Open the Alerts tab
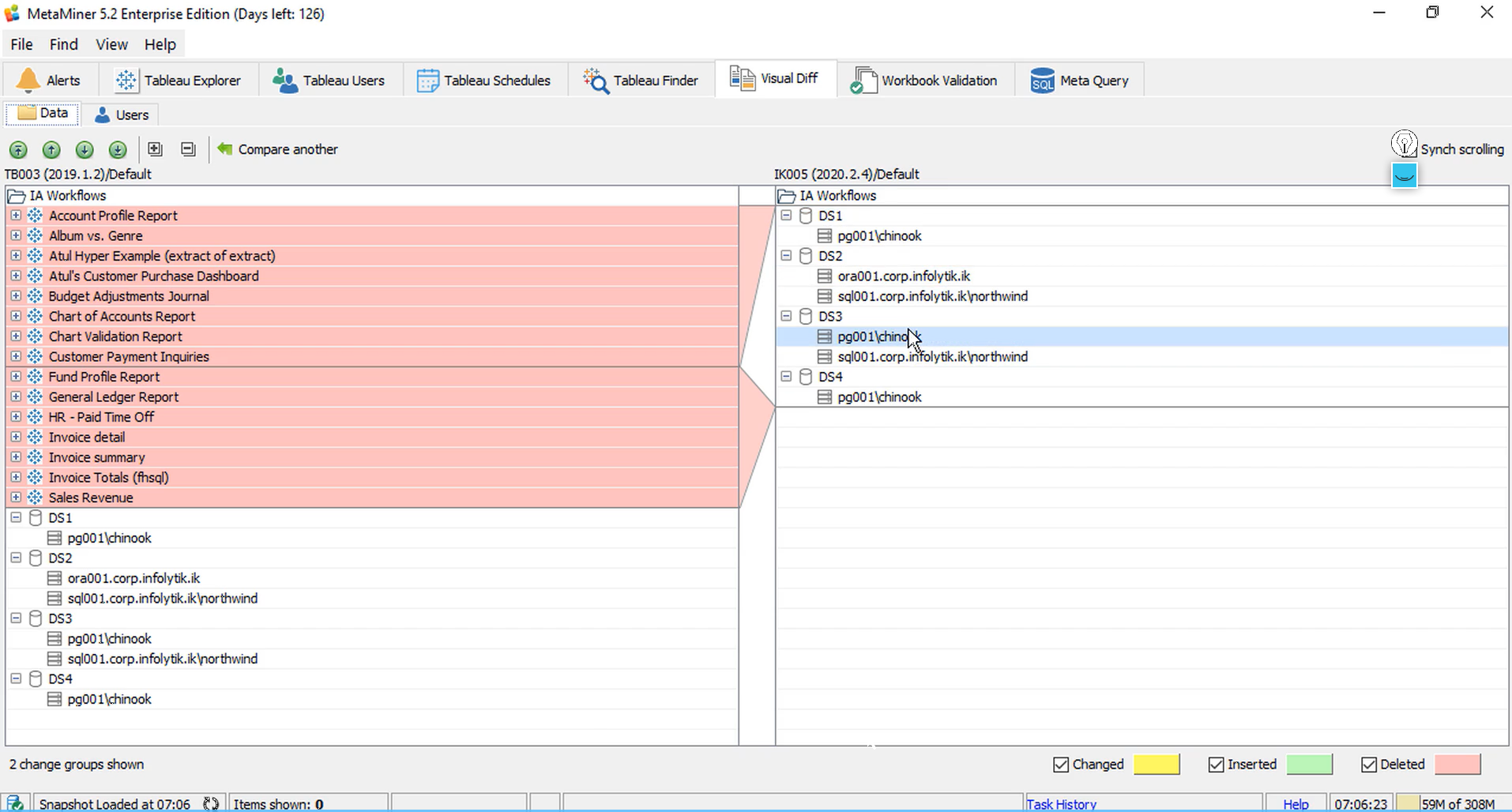 tap(50, 80)
